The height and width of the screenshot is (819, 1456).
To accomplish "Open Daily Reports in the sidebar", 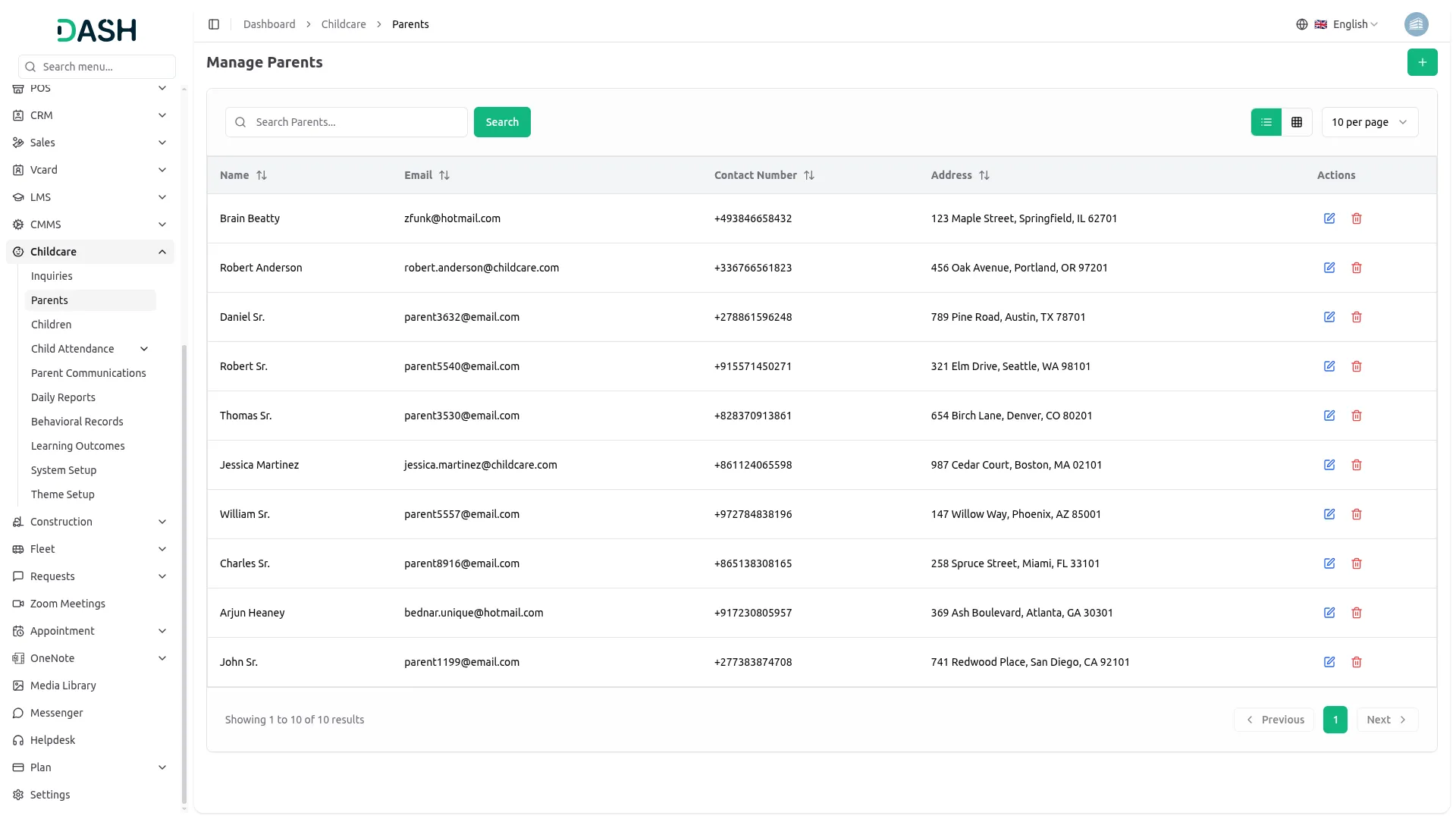I will pos(63,397).
